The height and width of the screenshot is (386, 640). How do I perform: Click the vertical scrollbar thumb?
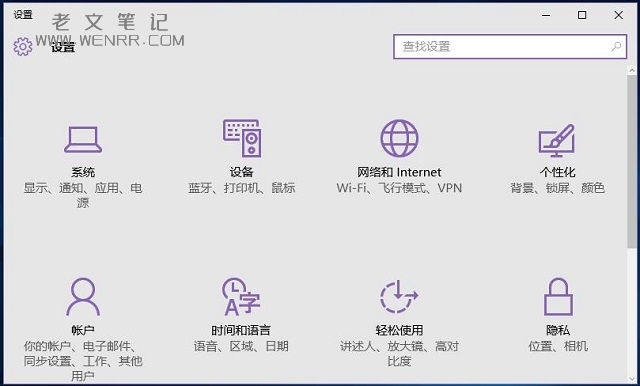(632, 161)
